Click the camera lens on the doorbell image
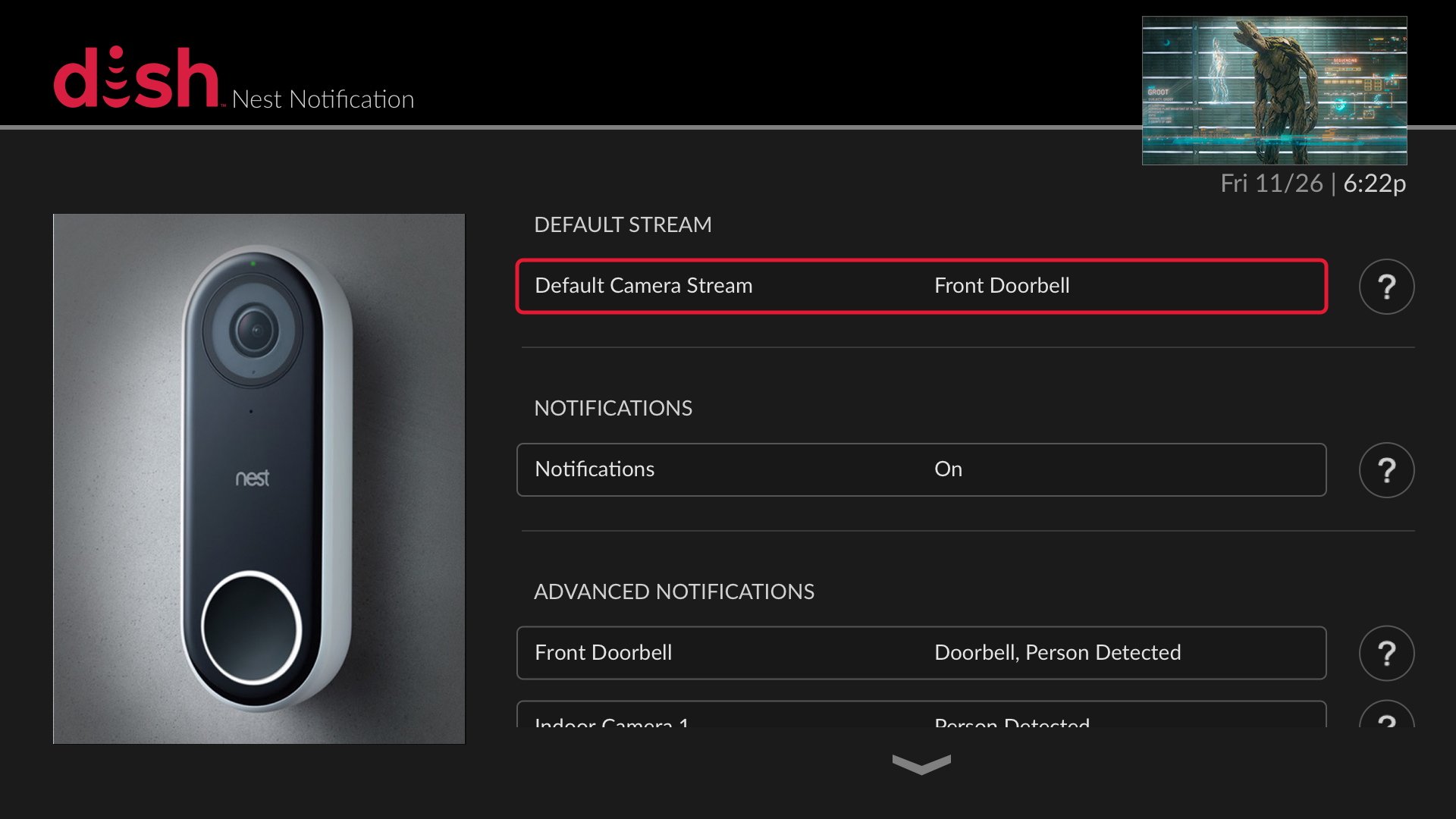 pos(255,331)
